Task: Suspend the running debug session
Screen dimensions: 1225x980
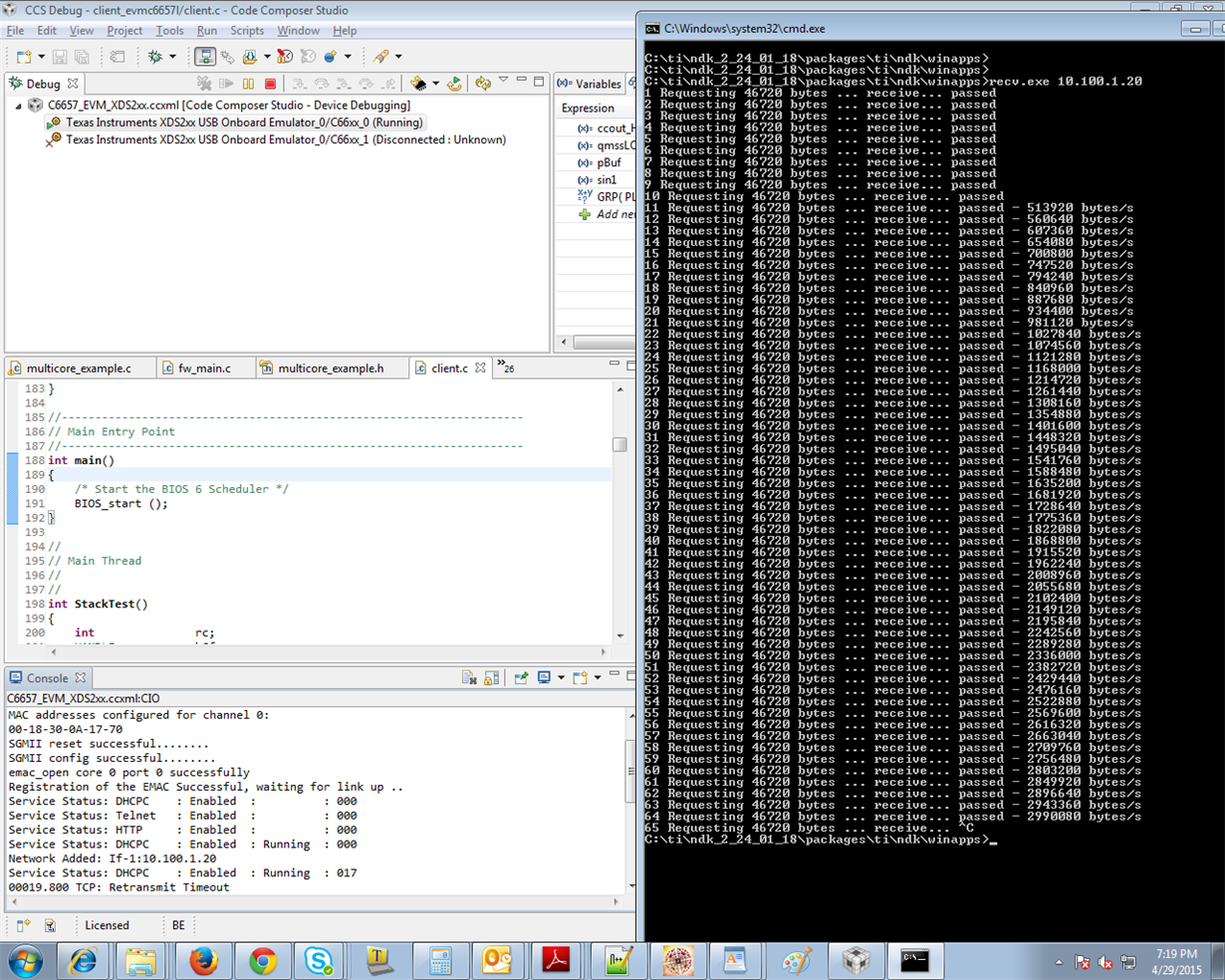Action: tap(248, 85)
